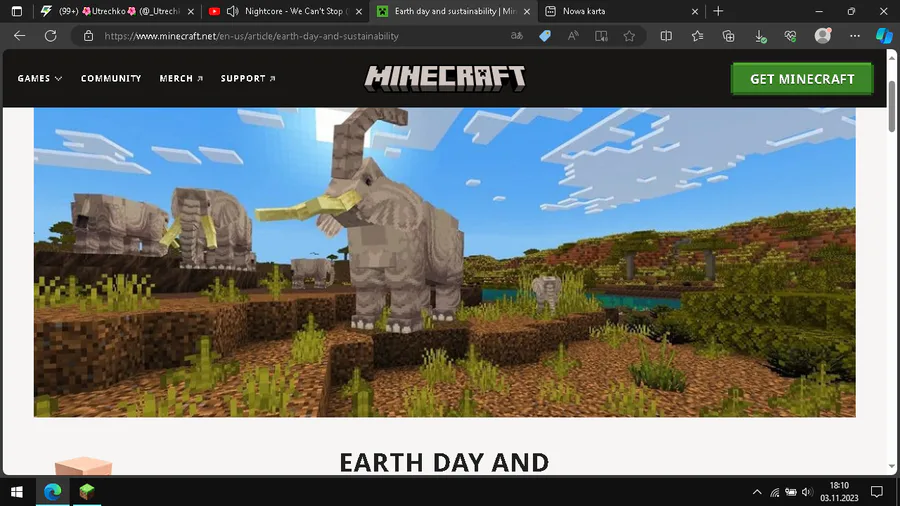
Task: Open the shopping price tag icon
Action: 545,36
